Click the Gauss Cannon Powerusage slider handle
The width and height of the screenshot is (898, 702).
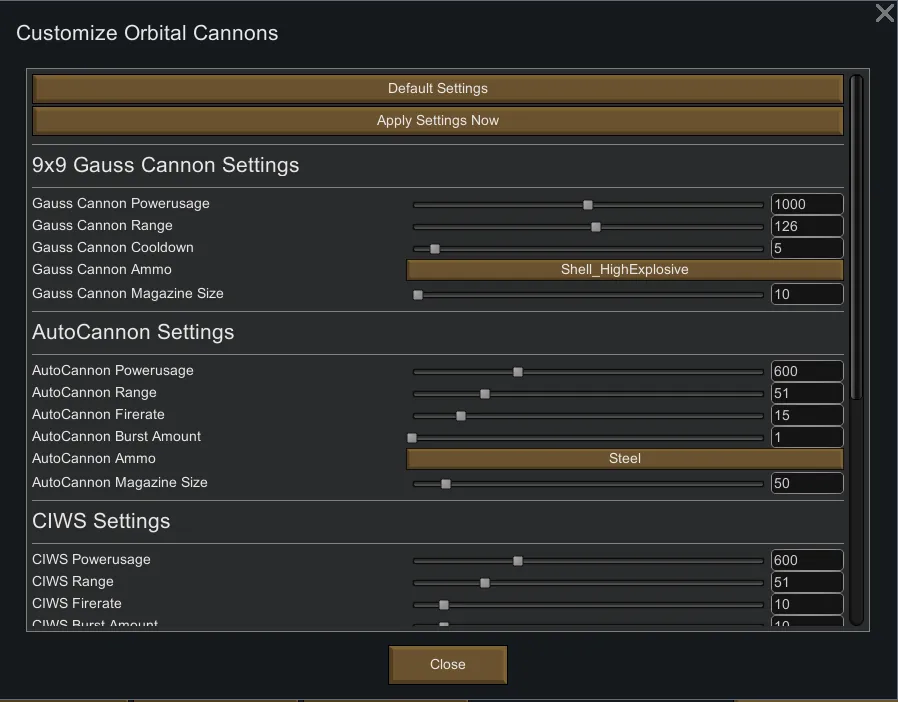coord(588,205)
